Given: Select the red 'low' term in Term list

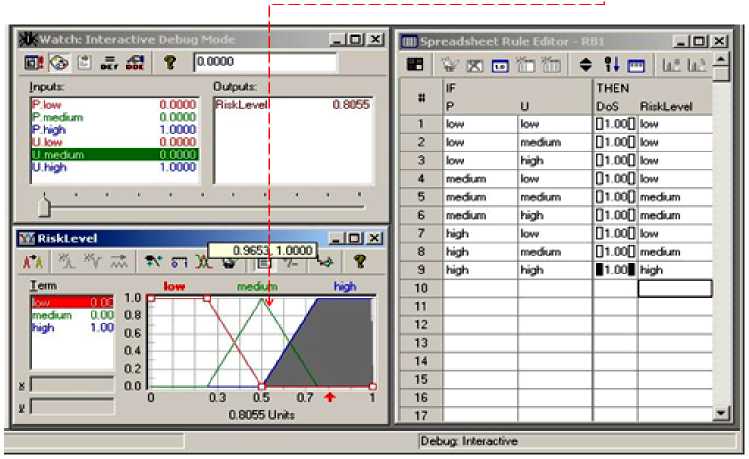Looking at the screenshot, I should [x=73, y=302].
